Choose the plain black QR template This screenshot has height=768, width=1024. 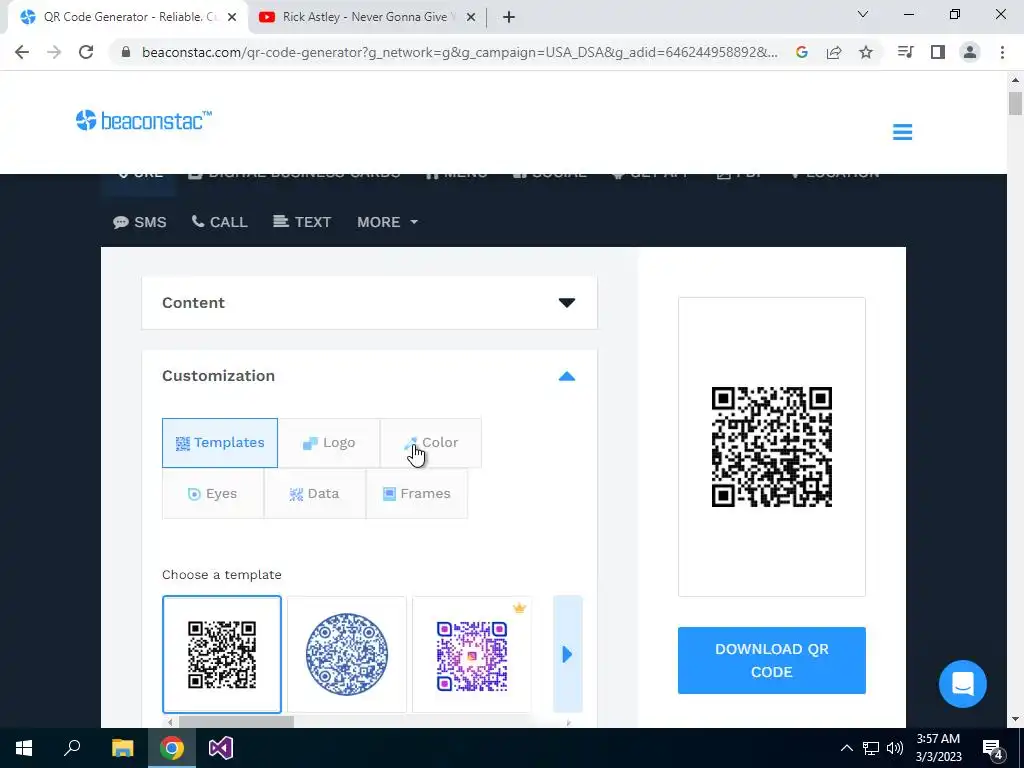click(x=222, y=654)
